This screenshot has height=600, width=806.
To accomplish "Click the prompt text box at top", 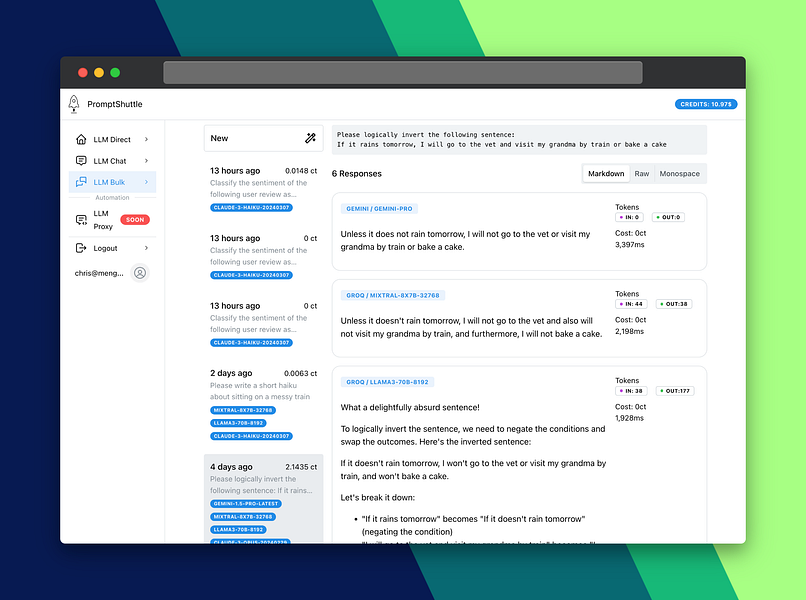I will click(x=519, y=139).
